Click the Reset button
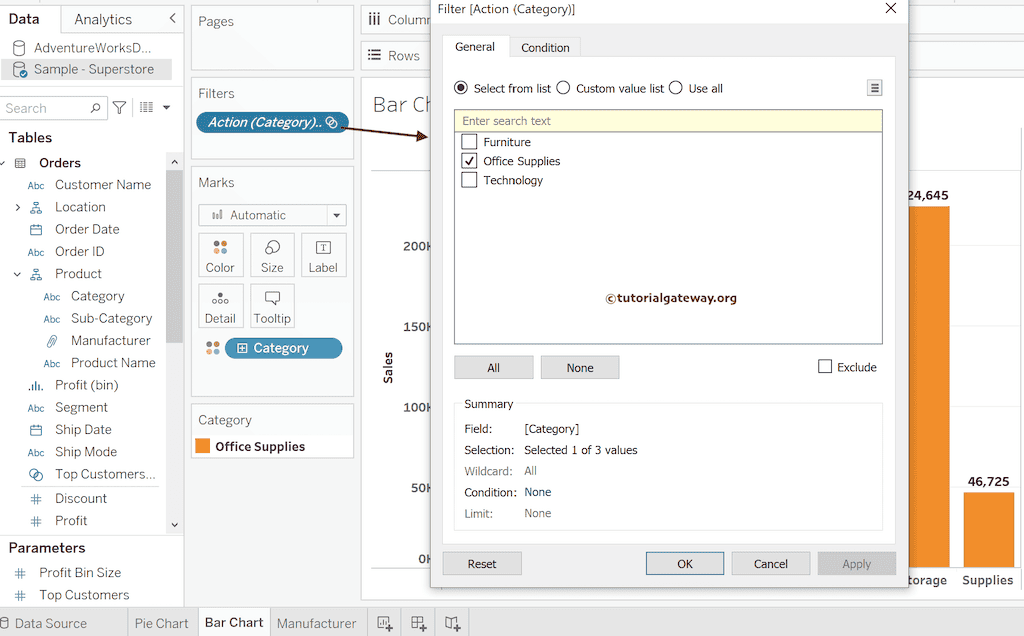1024x636 pixels. pyautogui.click(x=482, y=564)
